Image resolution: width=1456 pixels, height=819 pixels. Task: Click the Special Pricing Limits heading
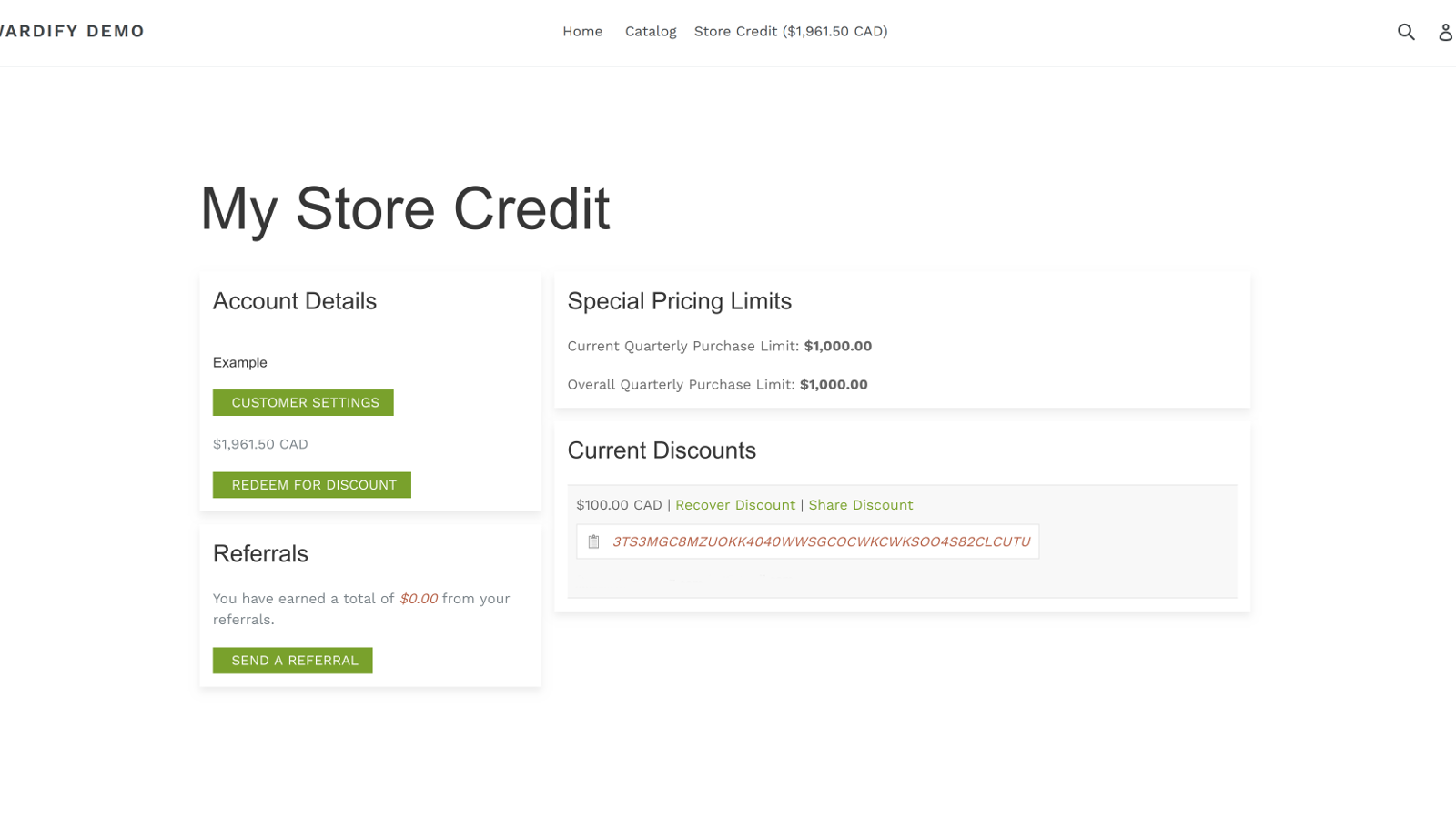point(680,301)
